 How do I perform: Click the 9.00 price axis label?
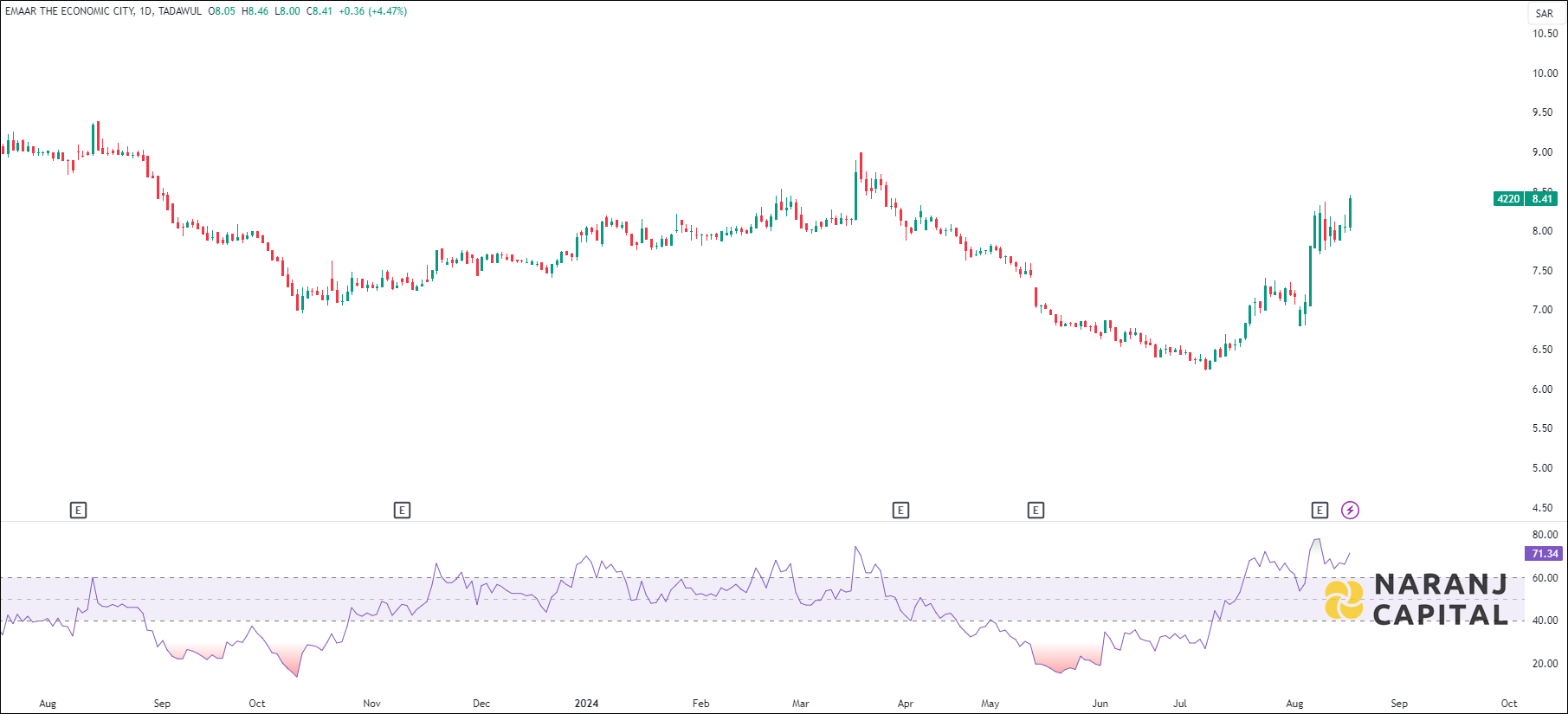click(1542, 152)
